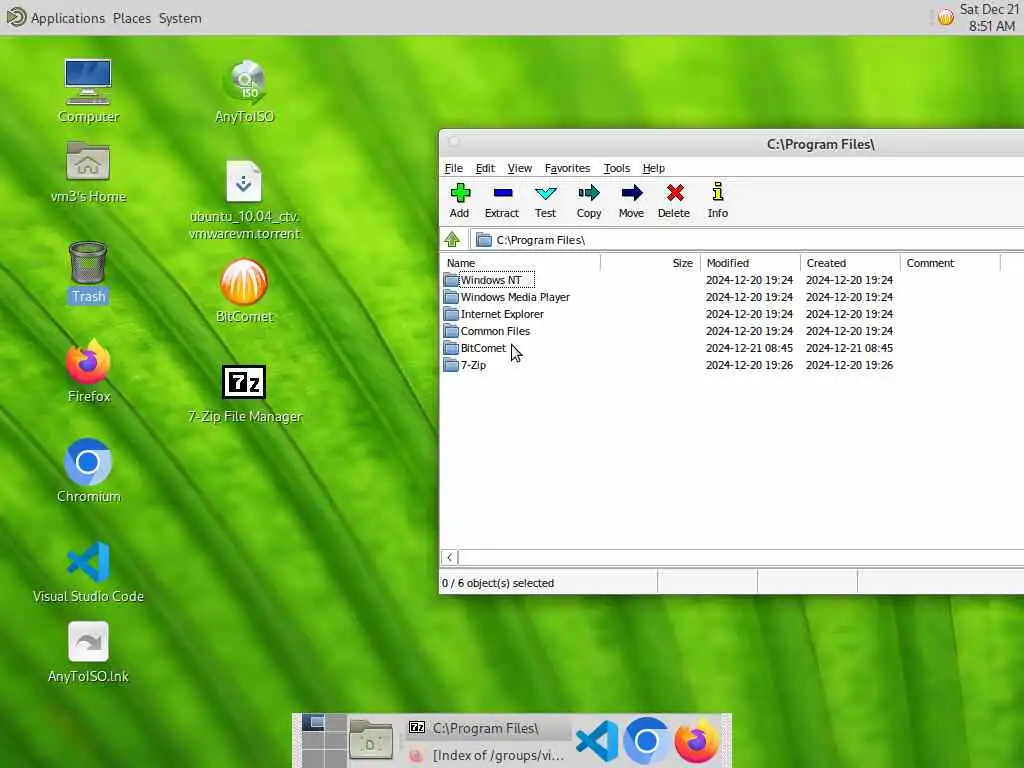The width and height of the screenshot is (1024, 768).
Task: Sort by the Modified column header
Action: [x=750, y=263]
